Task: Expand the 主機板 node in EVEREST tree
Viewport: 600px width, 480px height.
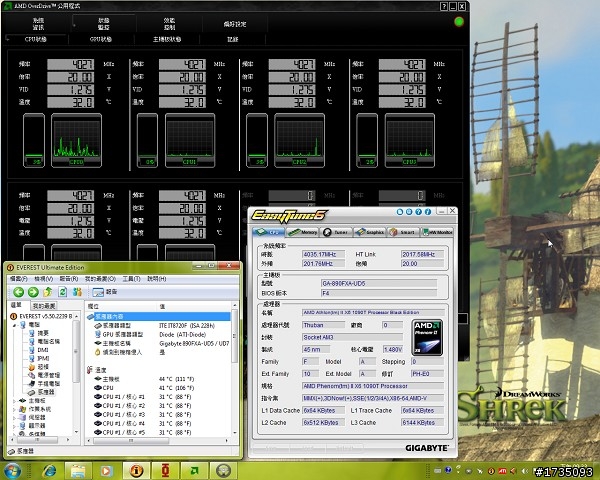Action: click(x=15, y=401)
